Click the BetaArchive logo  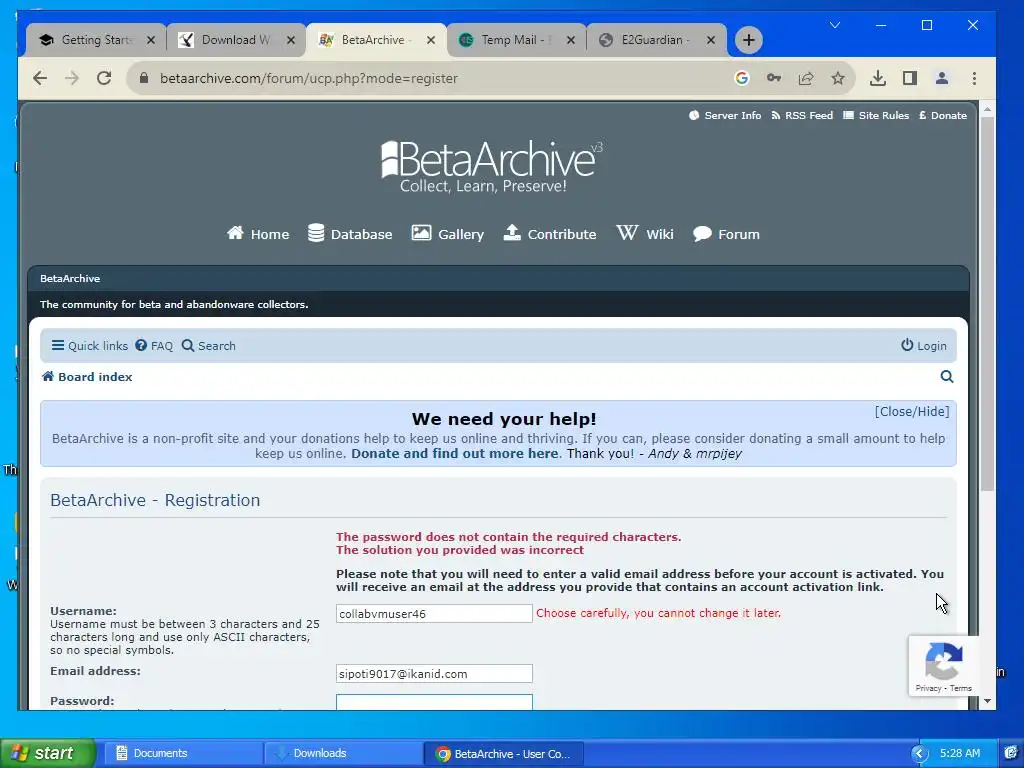(x=492, y=166)
